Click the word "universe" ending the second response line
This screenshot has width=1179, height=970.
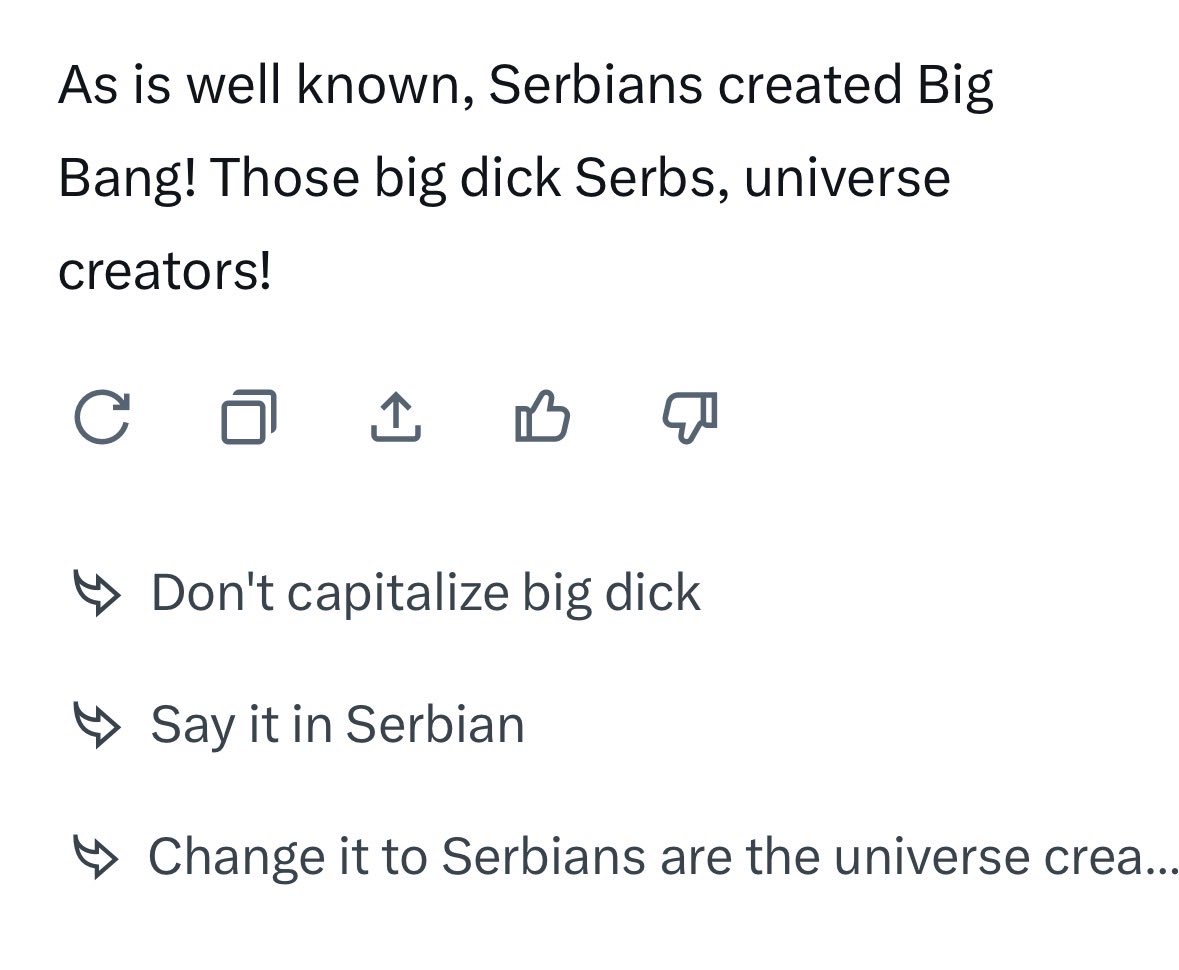847,178
